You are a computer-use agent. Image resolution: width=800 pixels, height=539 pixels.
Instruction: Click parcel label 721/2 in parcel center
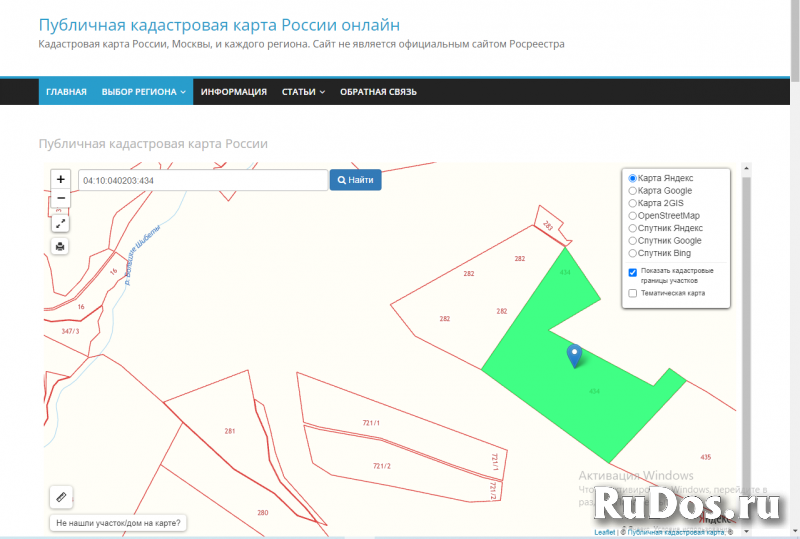(x=382, y=466)
